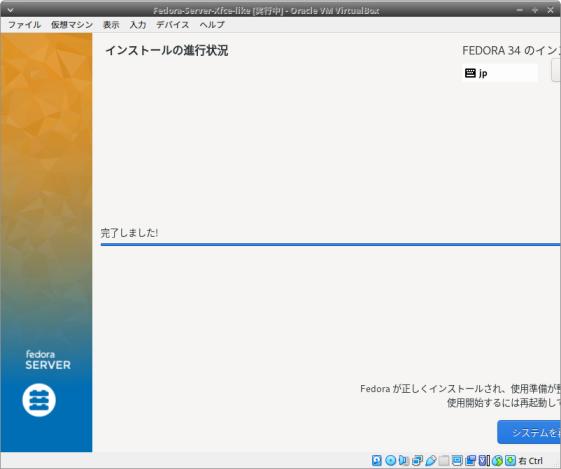Click the fedora SERVER sidebar label
This screenshot has height=469, width=561.
[48, 360]
